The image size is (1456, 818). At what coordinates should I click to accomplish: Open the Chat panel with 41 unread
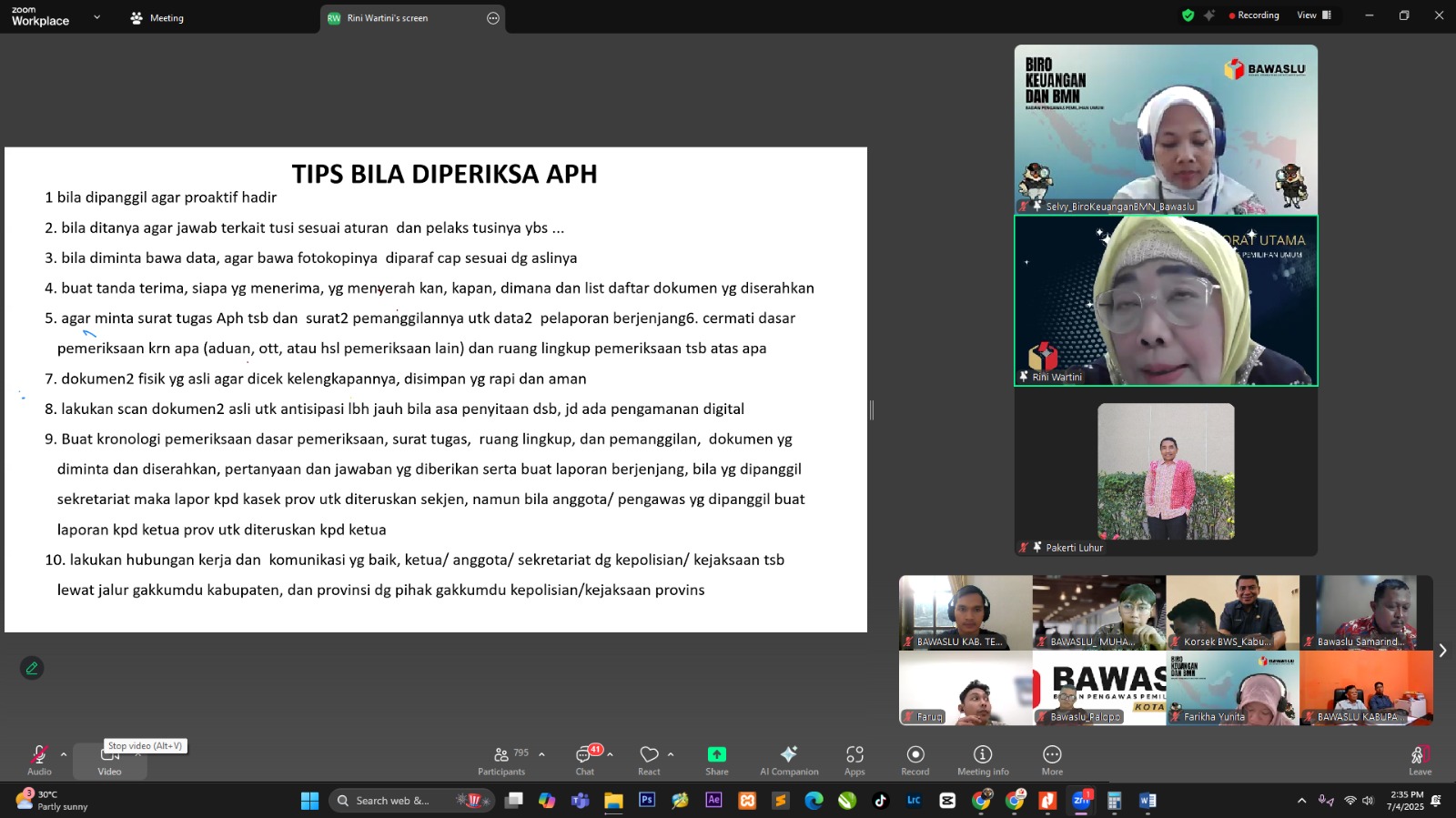585,761
